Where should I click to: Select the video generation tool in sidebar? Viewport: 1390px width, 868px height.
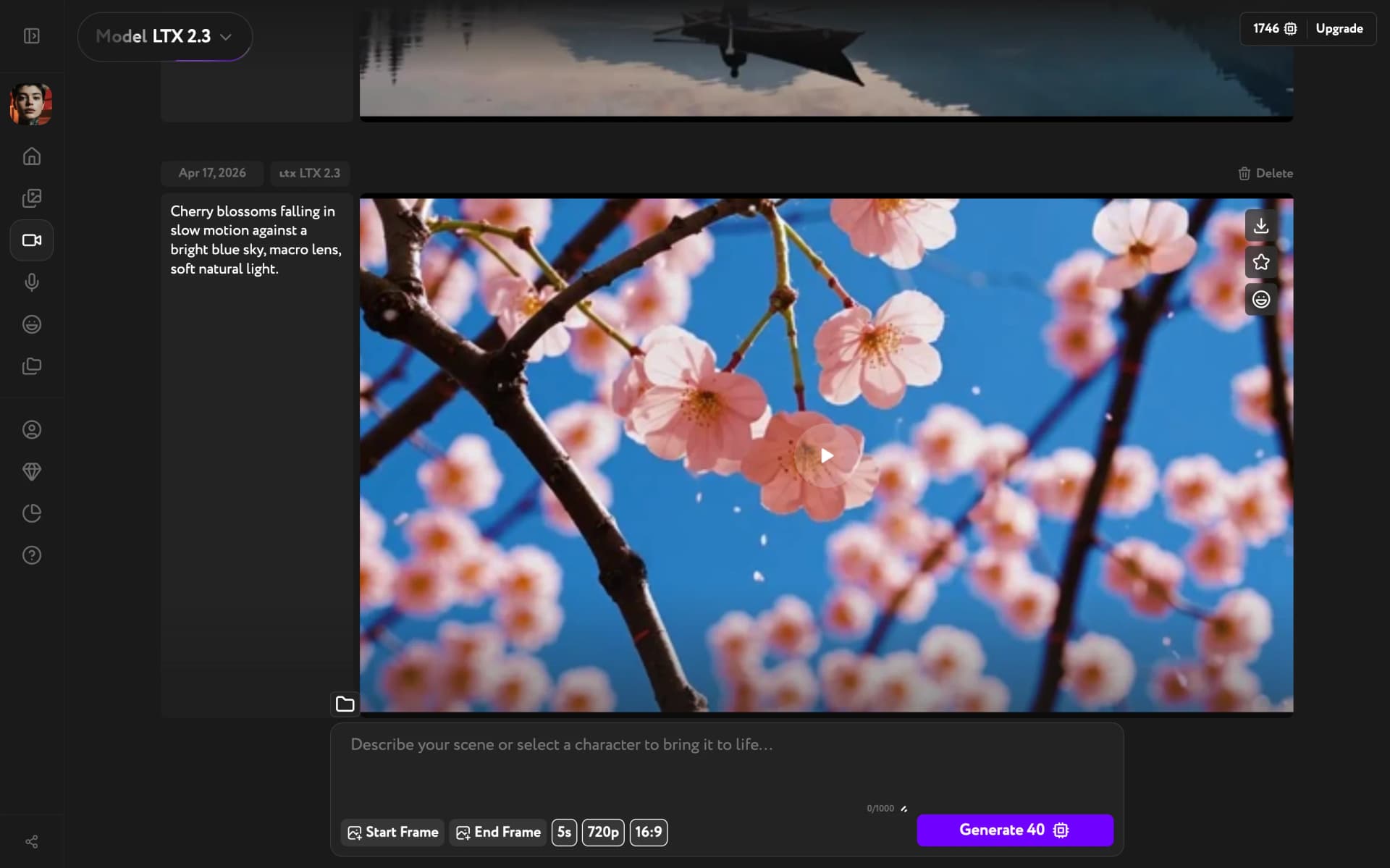pyautogui.click(x=32, y=240)
